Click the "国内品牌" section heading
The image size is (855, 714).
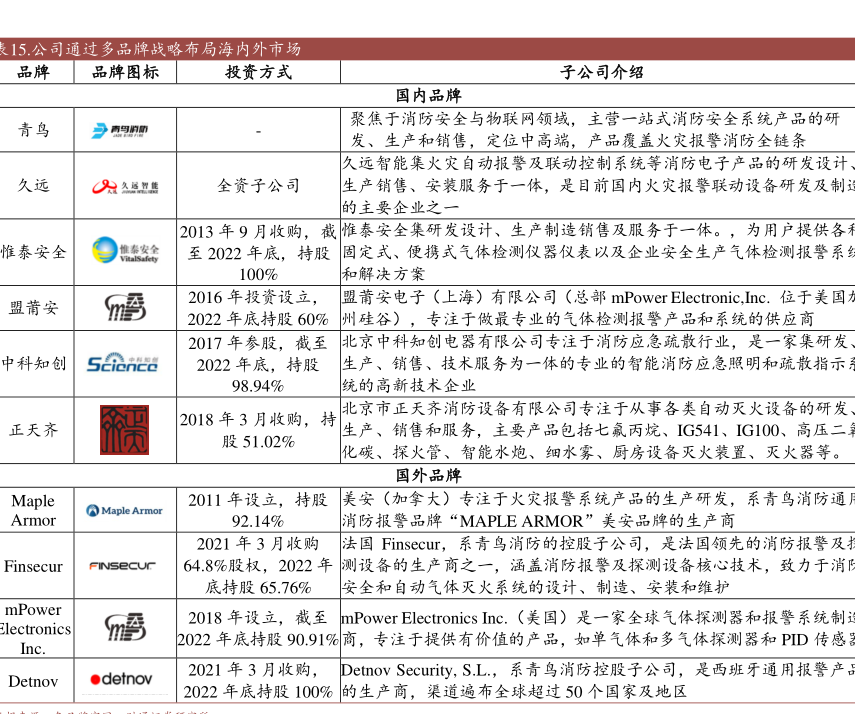(x=429, y=95)
